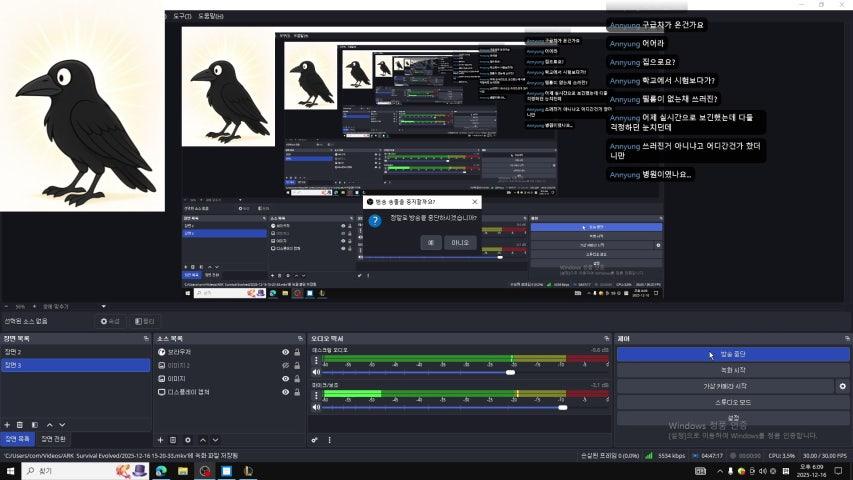
Task: Show the hidden 이미지 2 source
Action: click(x=285, y=366)
